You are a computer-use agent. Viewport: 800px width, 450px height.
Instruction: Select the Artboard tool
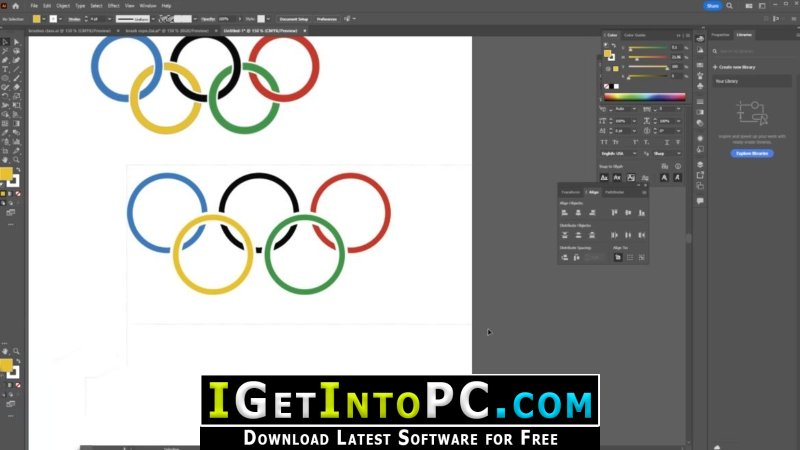5,151
